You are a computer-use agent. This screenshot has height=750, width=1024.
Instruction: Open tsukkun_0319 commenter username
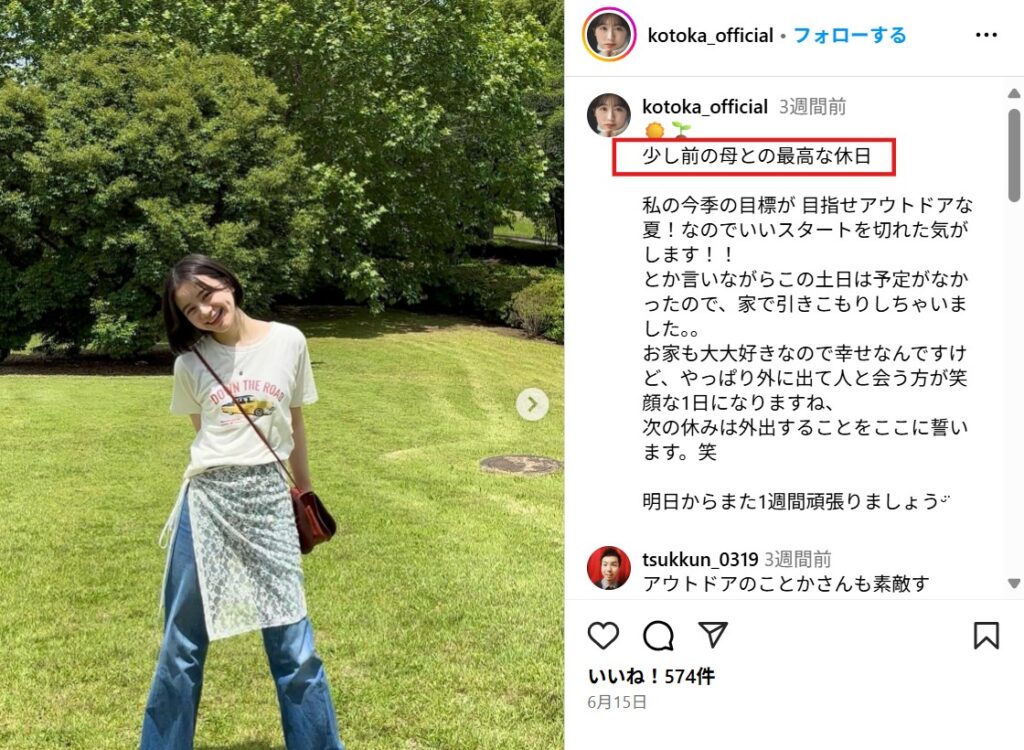[x=700, y=559]
